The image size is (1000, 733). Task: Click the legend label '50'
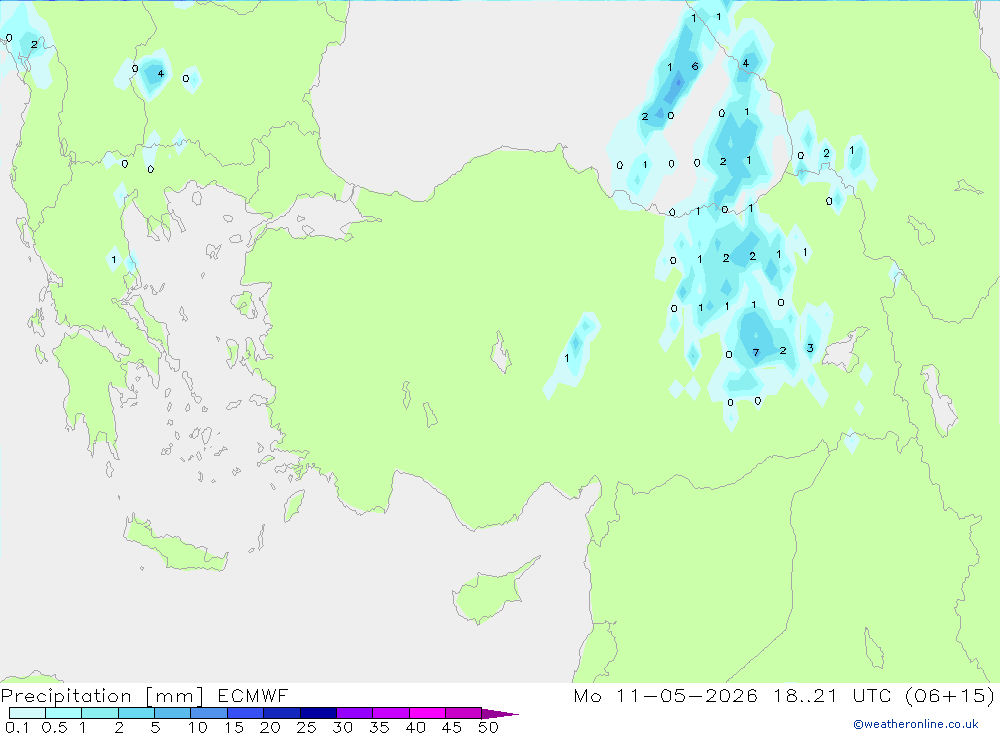pyautogui.click(x=488, y=727)
